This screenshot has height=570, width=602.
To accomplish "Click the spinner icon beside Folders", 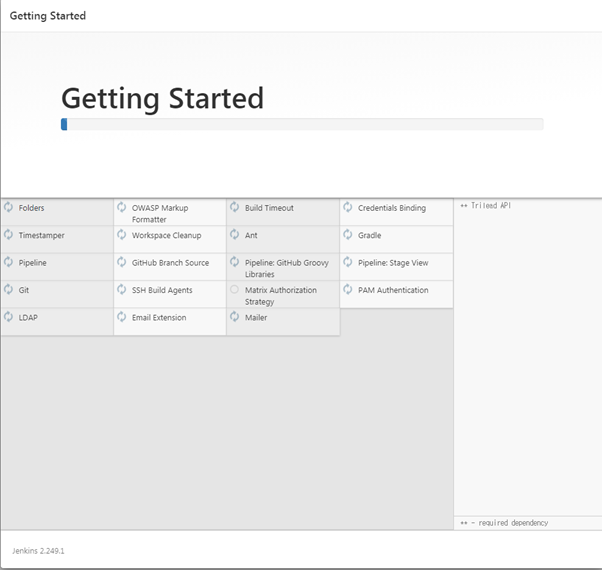I will pyautogui.click(x=8, y=207).
